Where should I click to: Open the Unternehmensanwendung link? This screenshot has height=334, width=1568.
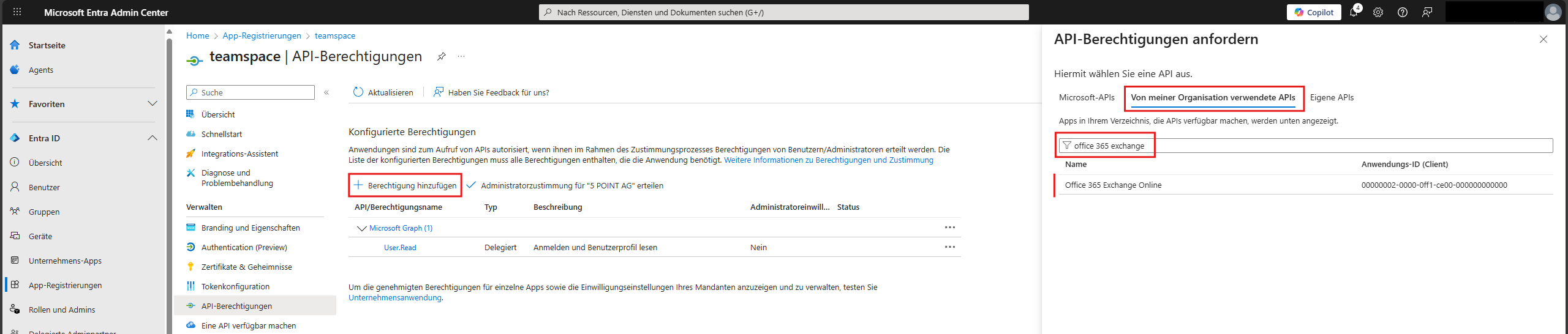point(395,298)
